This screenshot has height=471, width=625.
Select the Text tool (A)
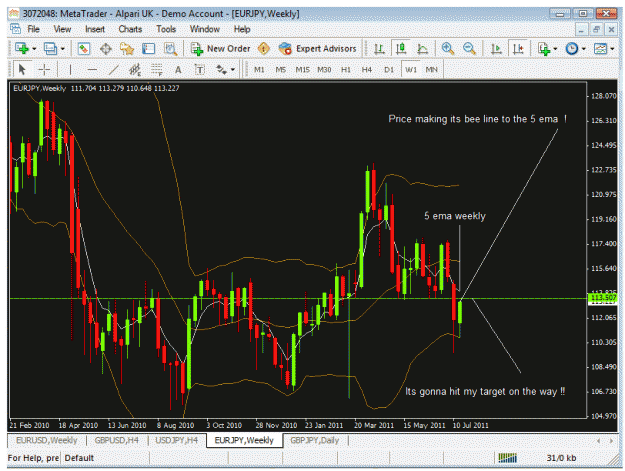click(x=178, y=70)
